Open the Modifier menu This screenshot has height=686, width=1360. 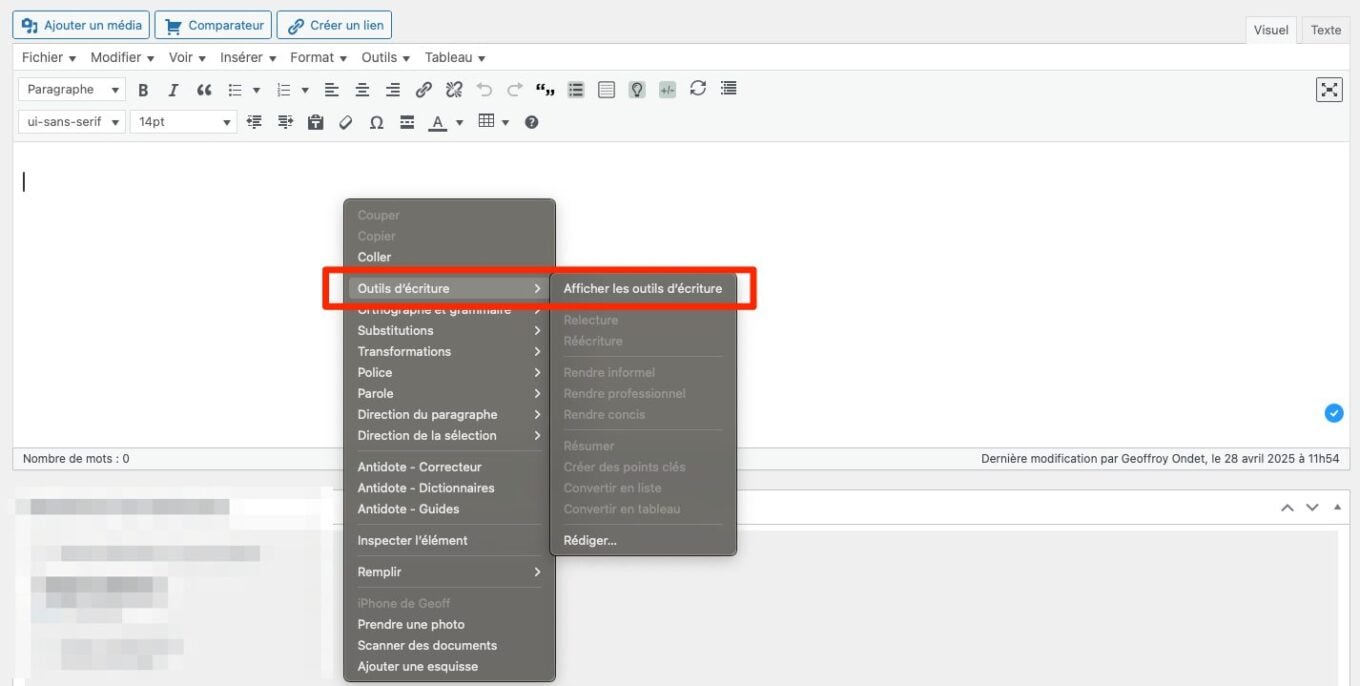122,58
